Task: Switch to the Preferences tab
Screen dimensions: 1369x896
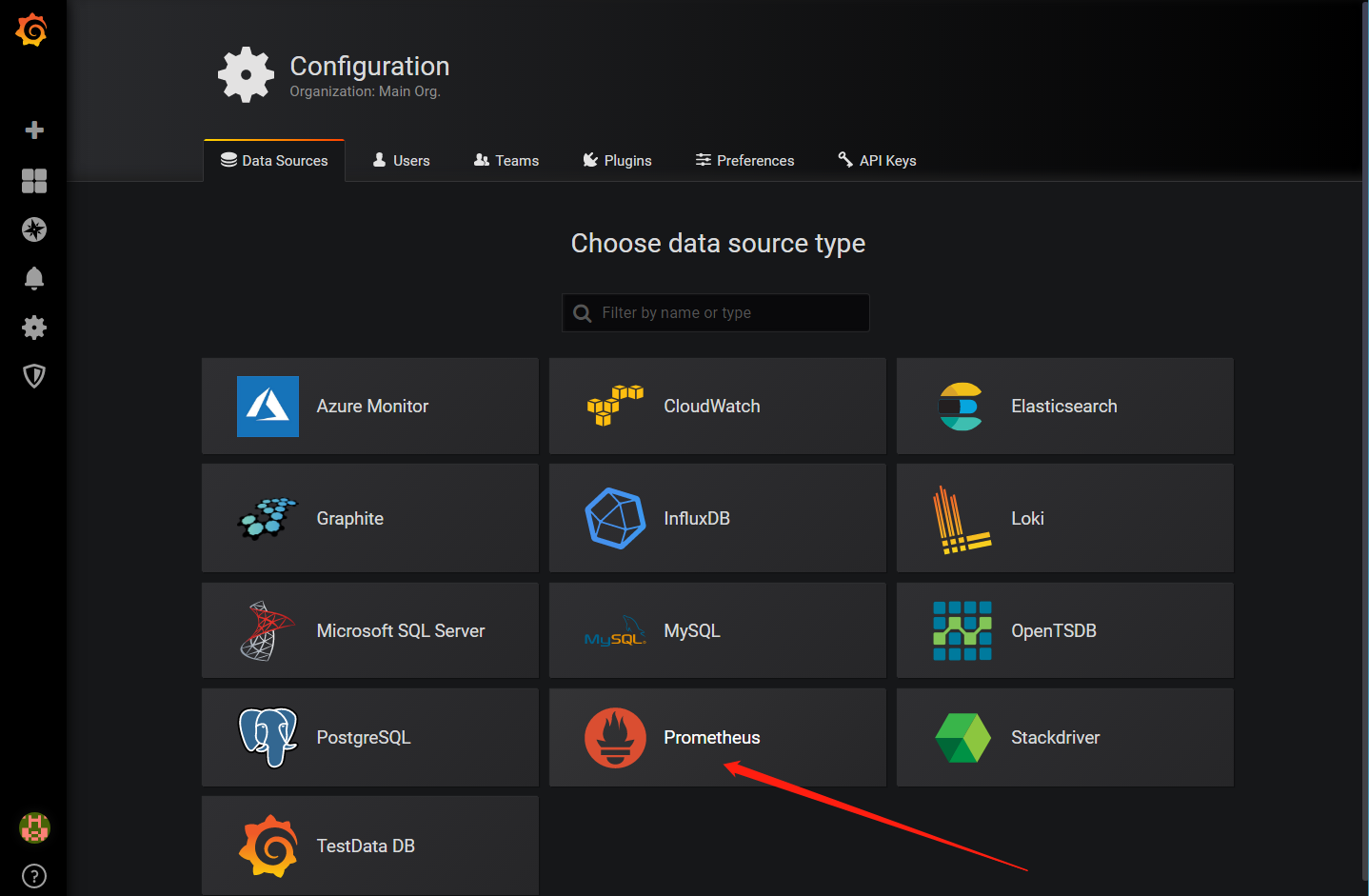Action: (x=744, y=161)
